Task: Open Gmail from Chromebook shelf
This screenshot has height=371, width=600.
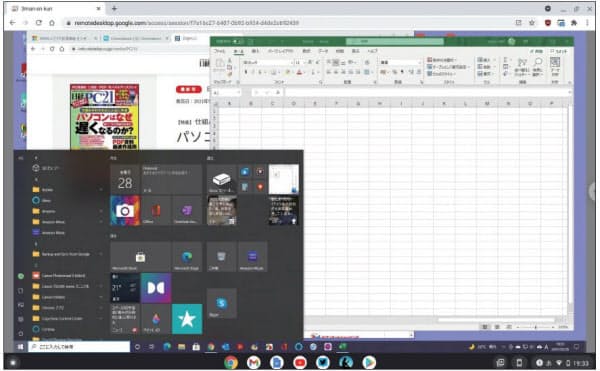Action: click(254, 362)
